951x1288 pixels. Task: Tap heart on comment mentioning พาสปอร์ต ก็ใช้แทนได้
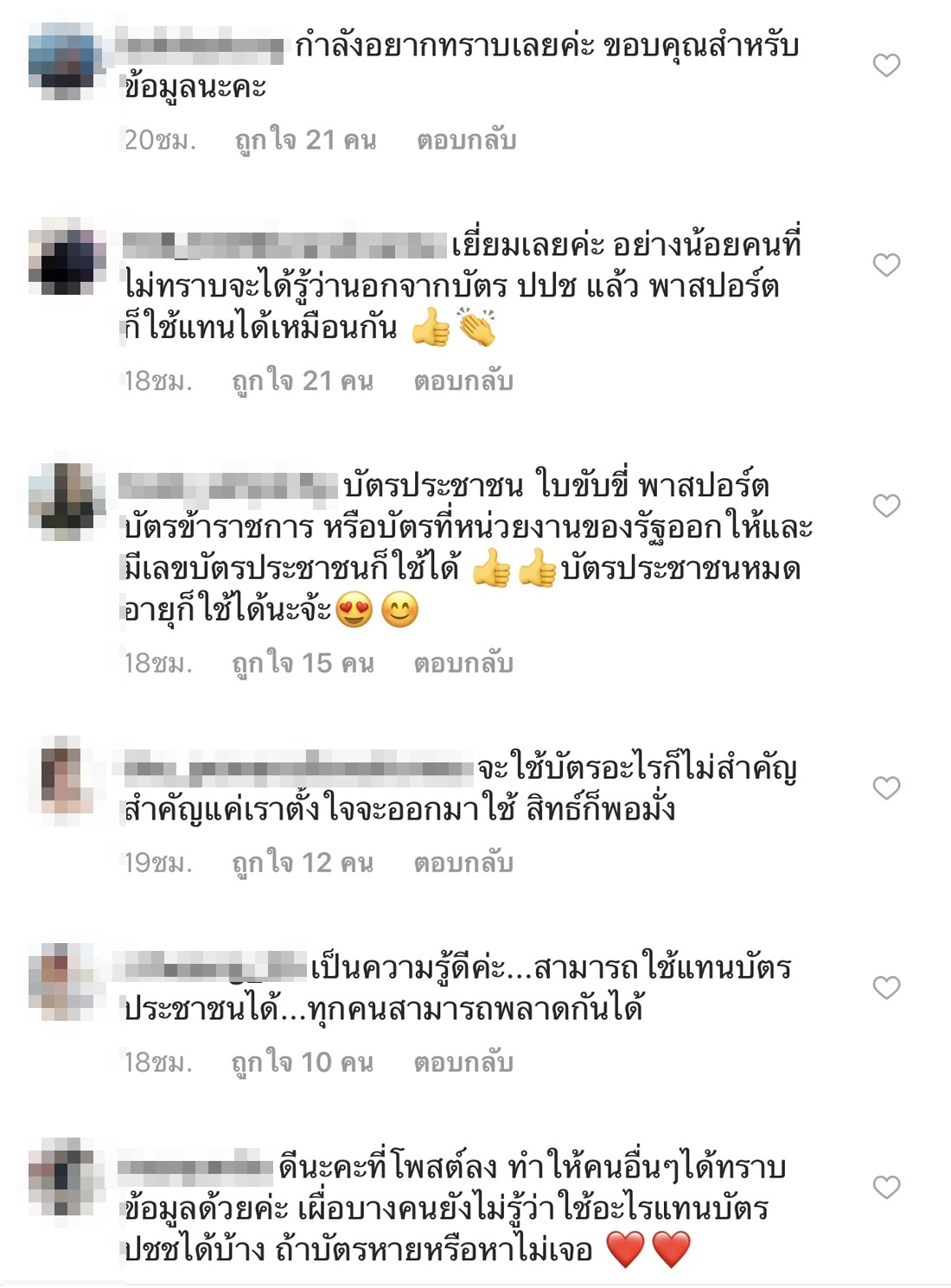point(886,265)
